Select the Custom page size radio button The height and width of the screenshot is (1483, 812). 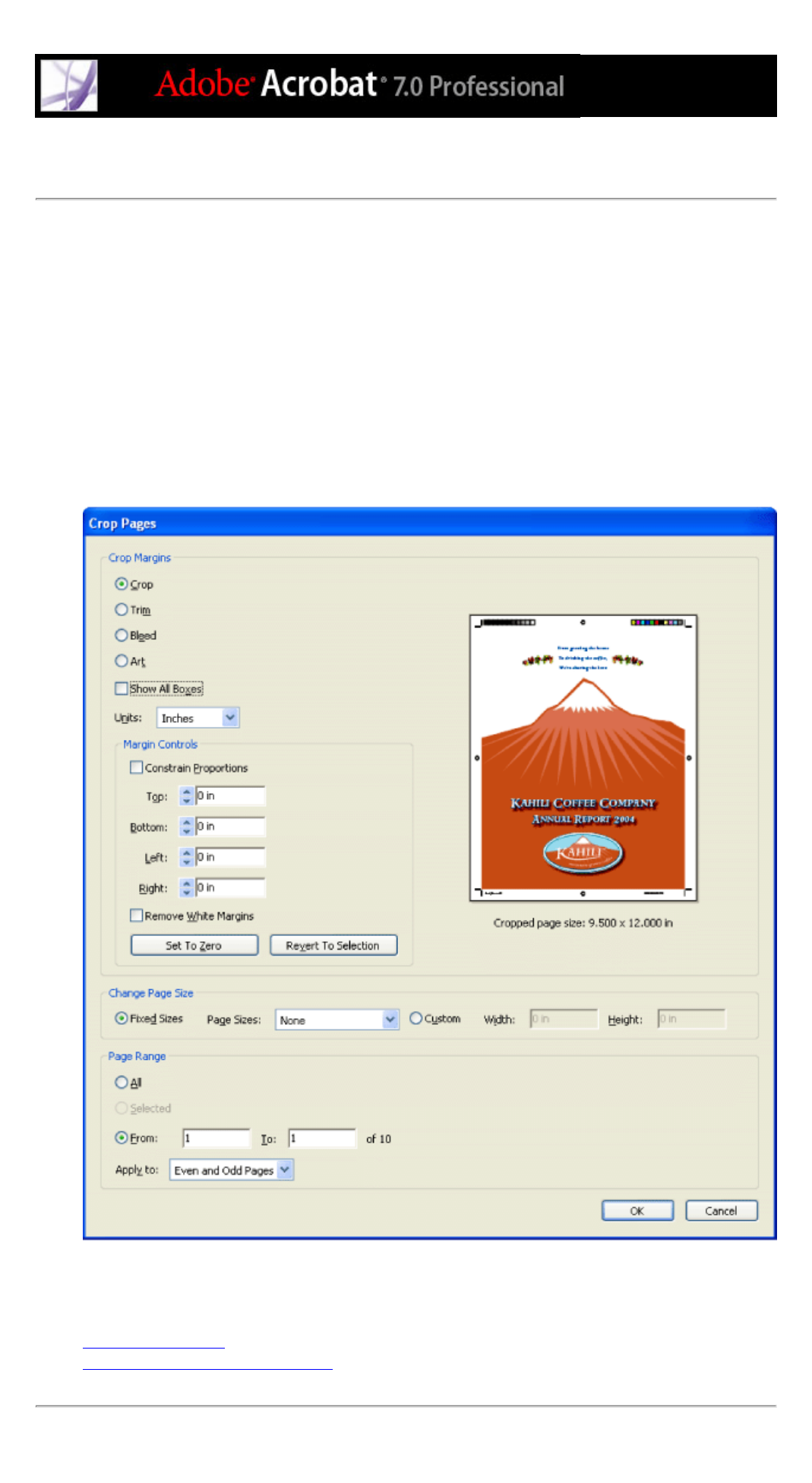click(416, 1018)
